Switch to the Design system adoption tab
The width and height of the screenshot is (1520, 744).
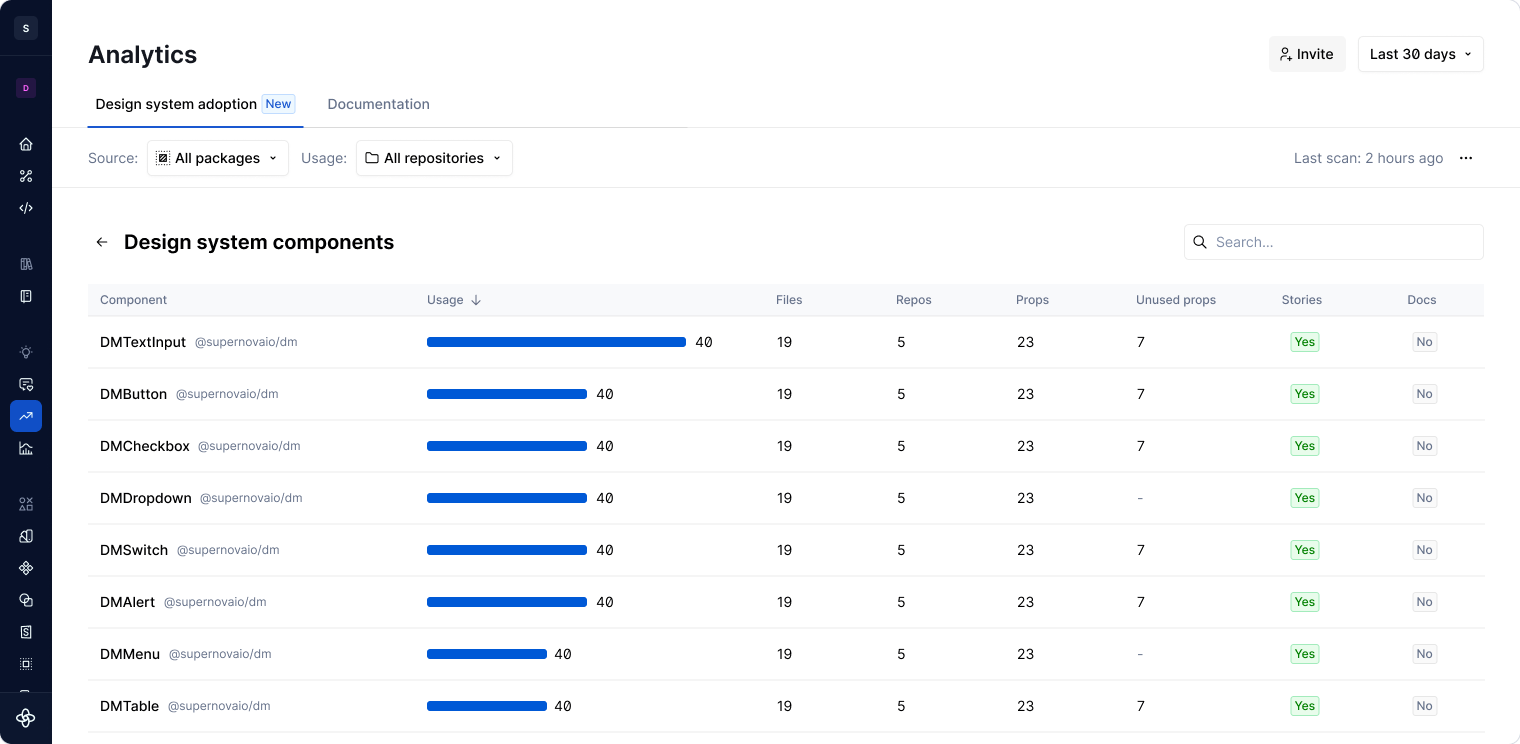click(x=195, y=104)
